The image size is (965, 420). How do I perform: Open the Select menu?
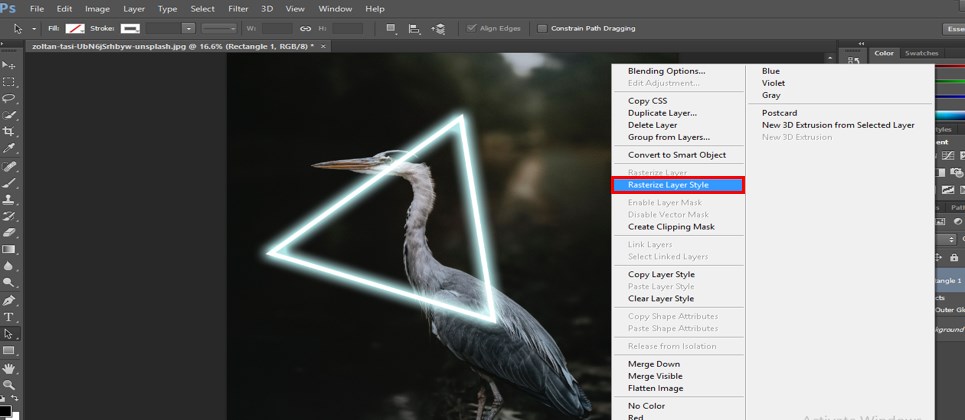(x=202, y=9)
